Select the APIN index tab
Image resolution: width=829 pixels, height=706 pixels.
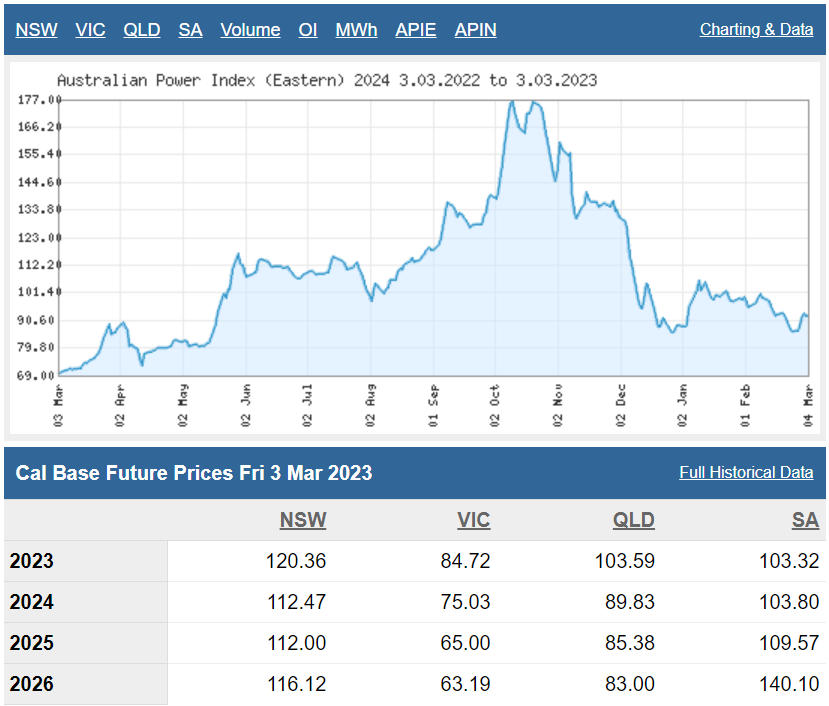[x=476, y=30]
